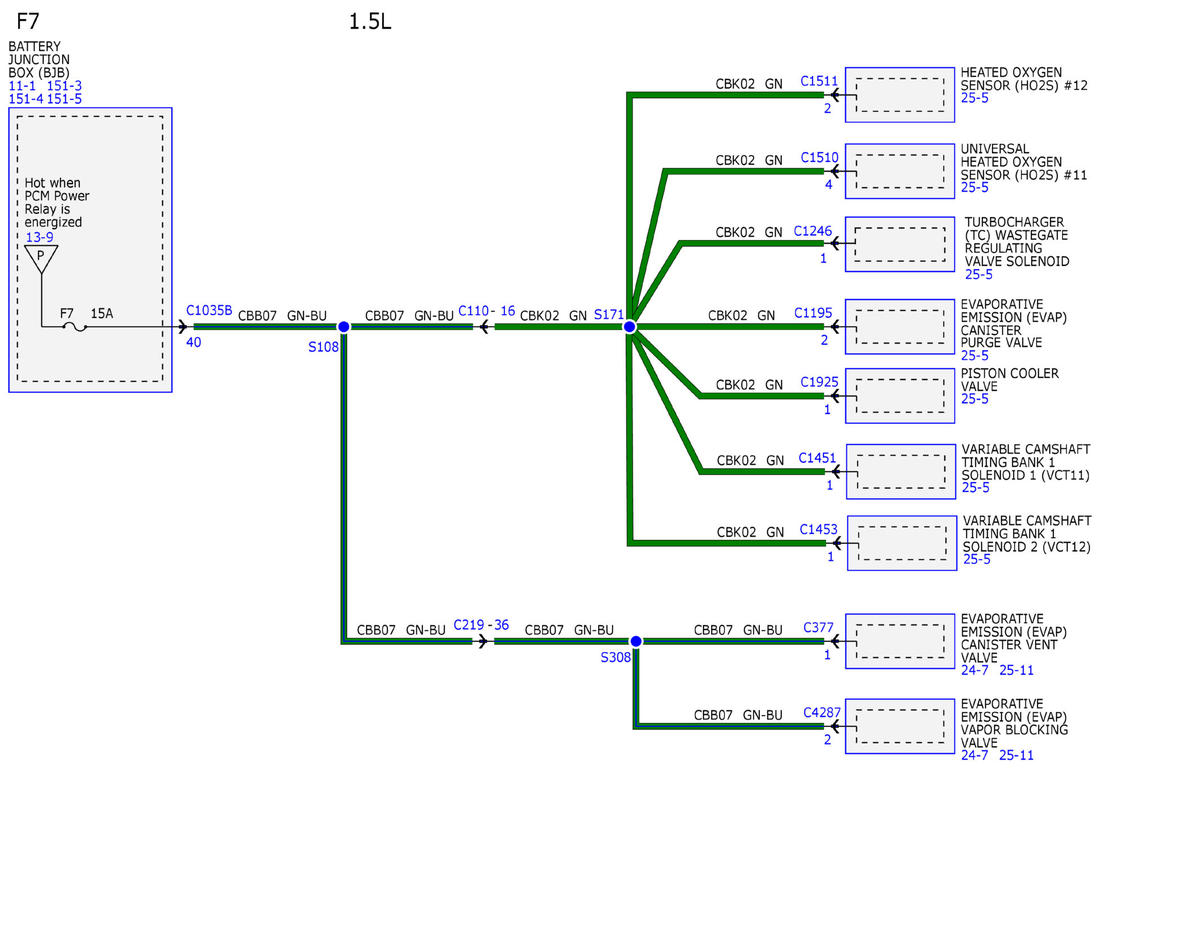Select the 'VARIABLE CAMSHAFT TIMING BANK 1 SOLENOID 2 (VCT12)' label

click(1027, 534)
